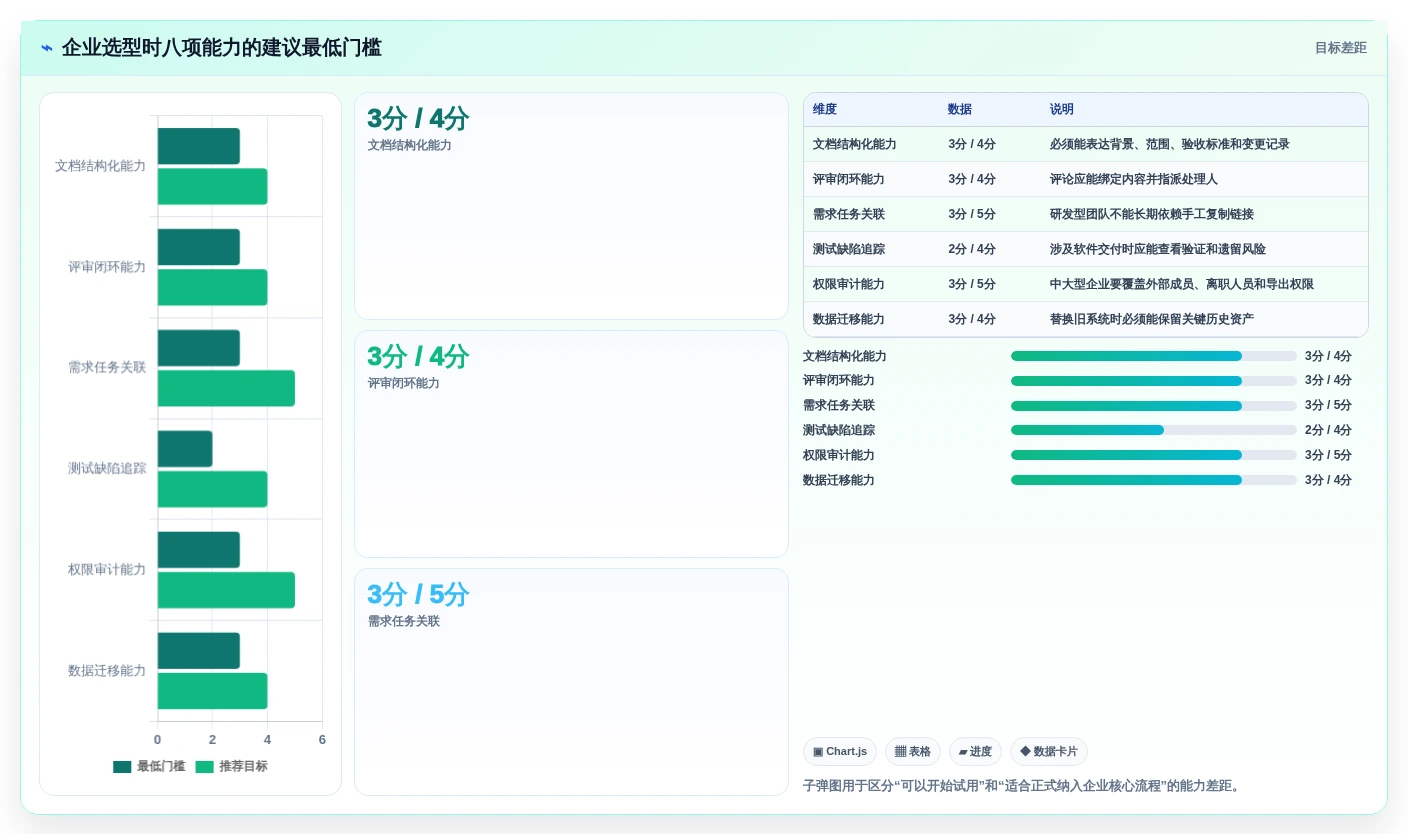
Task: Click the lightning icon beside the dashboard title
Action: coord(47,48)
